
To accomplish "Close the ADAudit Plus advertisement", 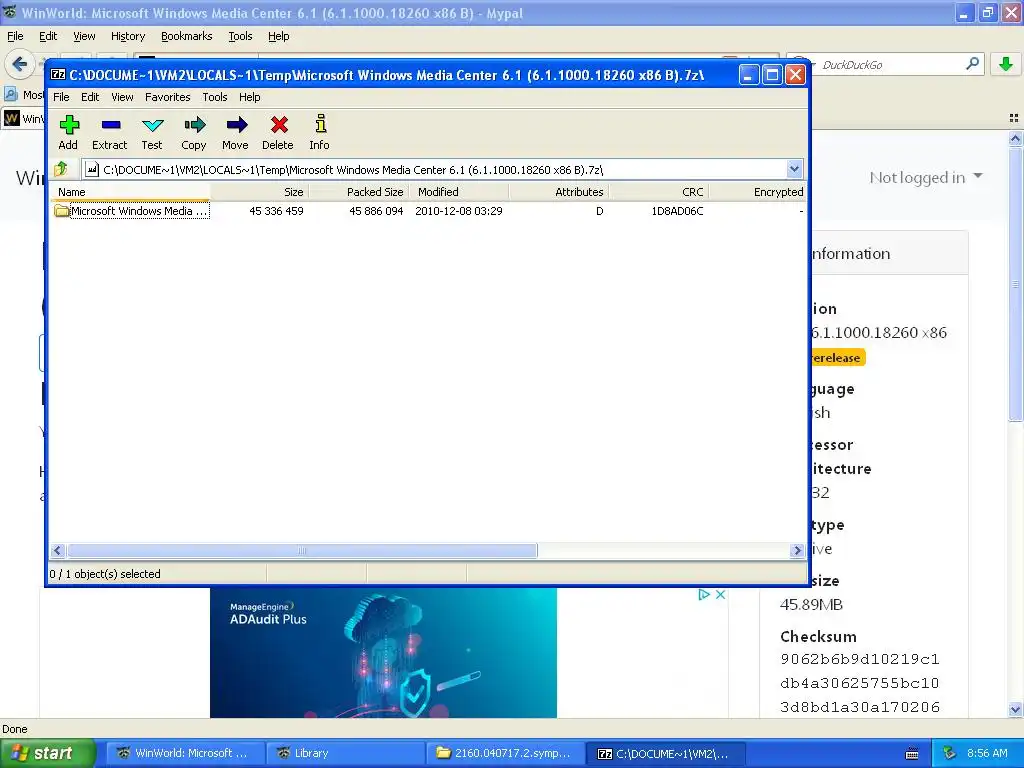I will (x=720, y=594).
